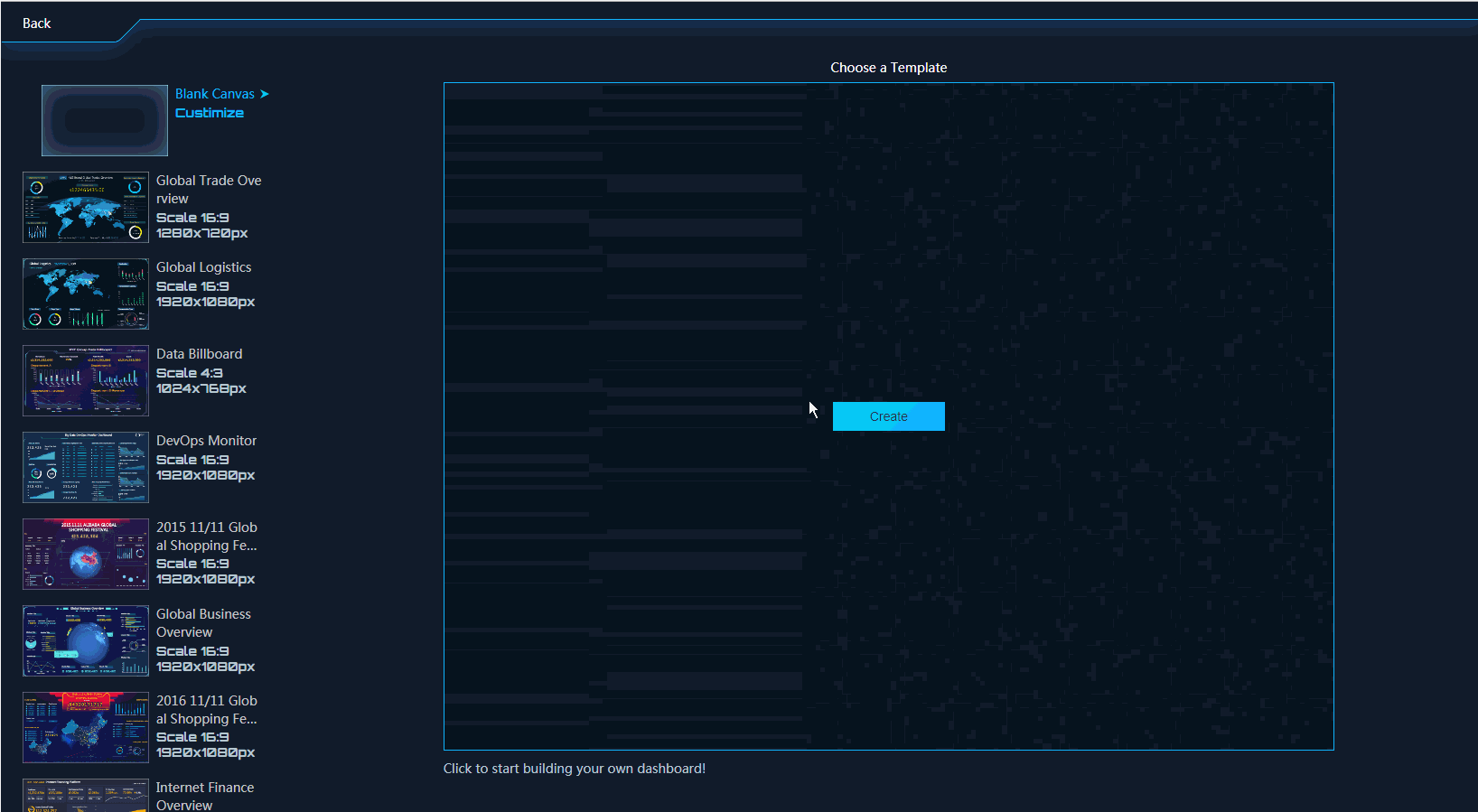The image size is (1478, 812).
Task: Pick the Global Logistics template name
Action: pyautogui.click(x=203, y=267)
